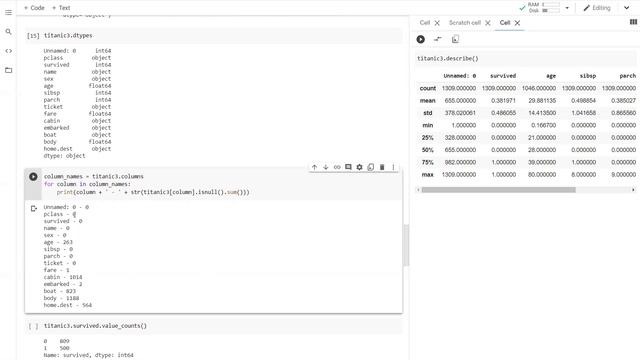This screenshot has height=360, width=640.
Task: Select the 'max' row label
Action: tap(427, 174)
